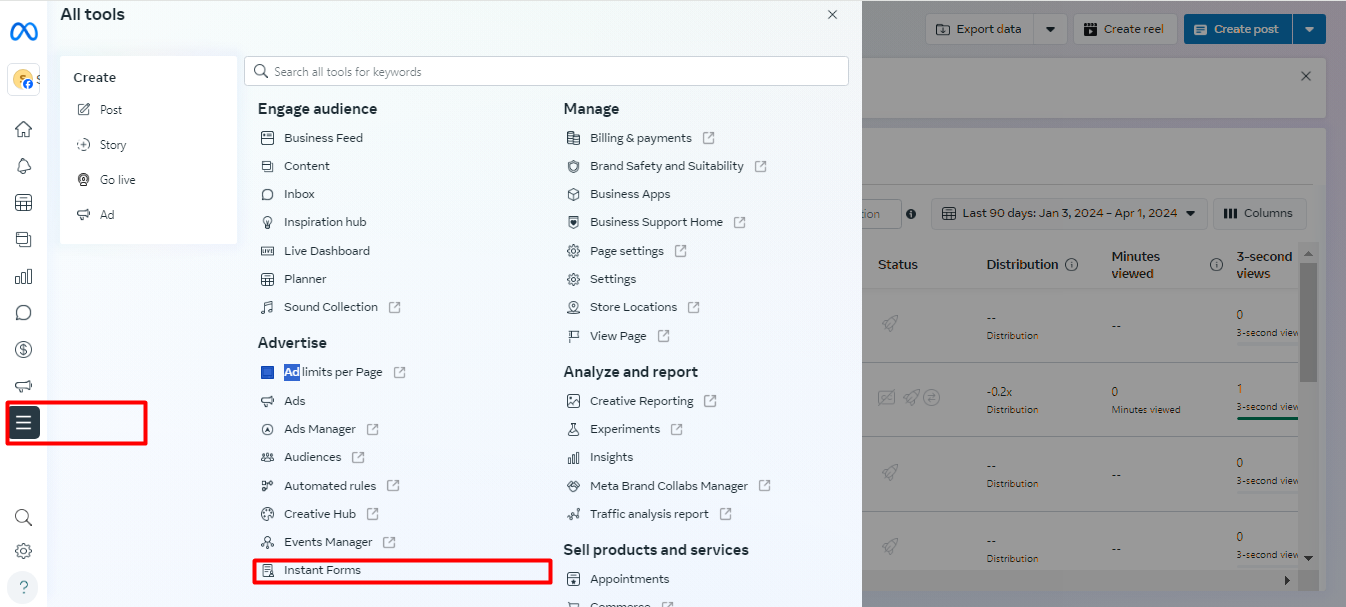Expand the Create post dropdown arrow

1309,29
